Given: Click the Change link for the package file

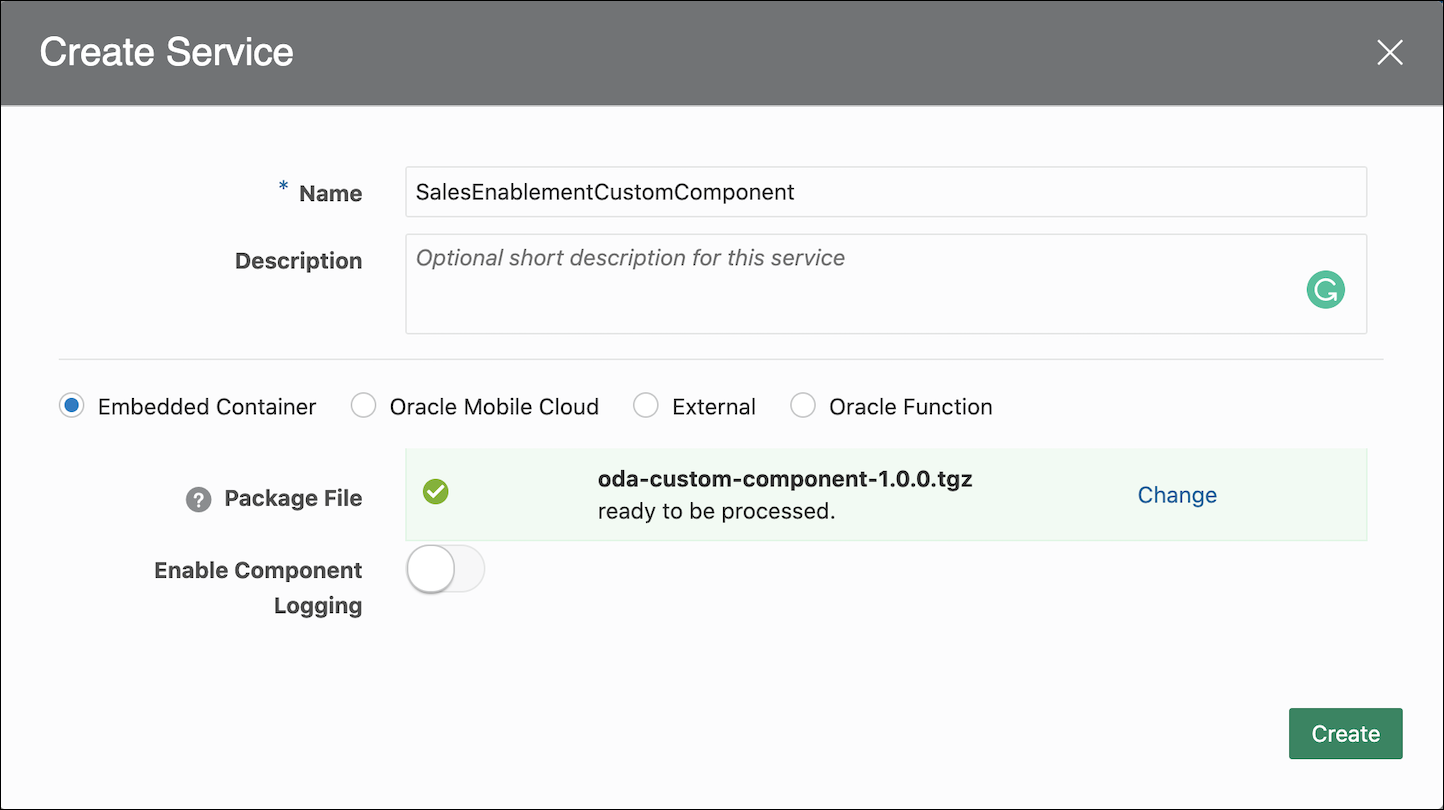Looking at the screenshot, I should pyautogui.click(x=1177, y=494).
